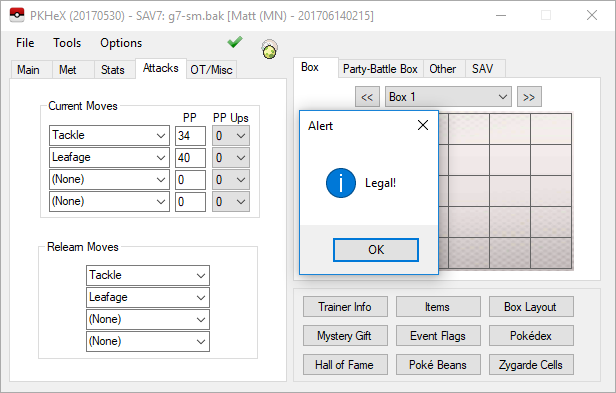Screen dimensions: 616x393
Task: Open the Party-Battle Box tab
Action: (x=380, y=69)
